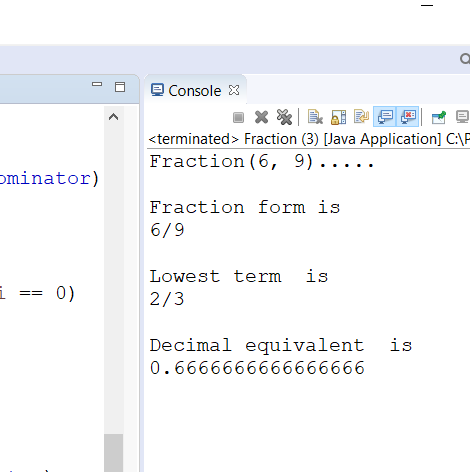This screenshot has height=472, width=470.
Task: Minimize the editor pane
Action: click(97, 84)
